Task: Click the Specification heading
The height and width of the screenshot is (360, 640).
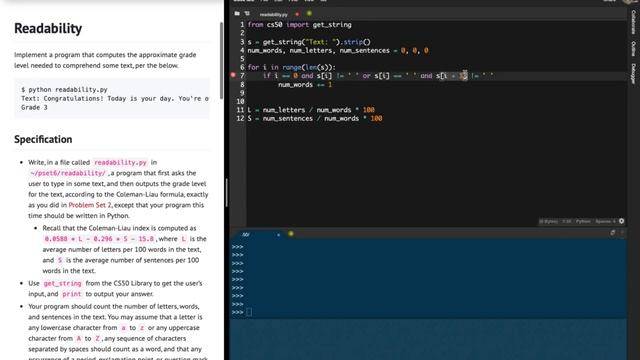Action: [x=43, y=139]
